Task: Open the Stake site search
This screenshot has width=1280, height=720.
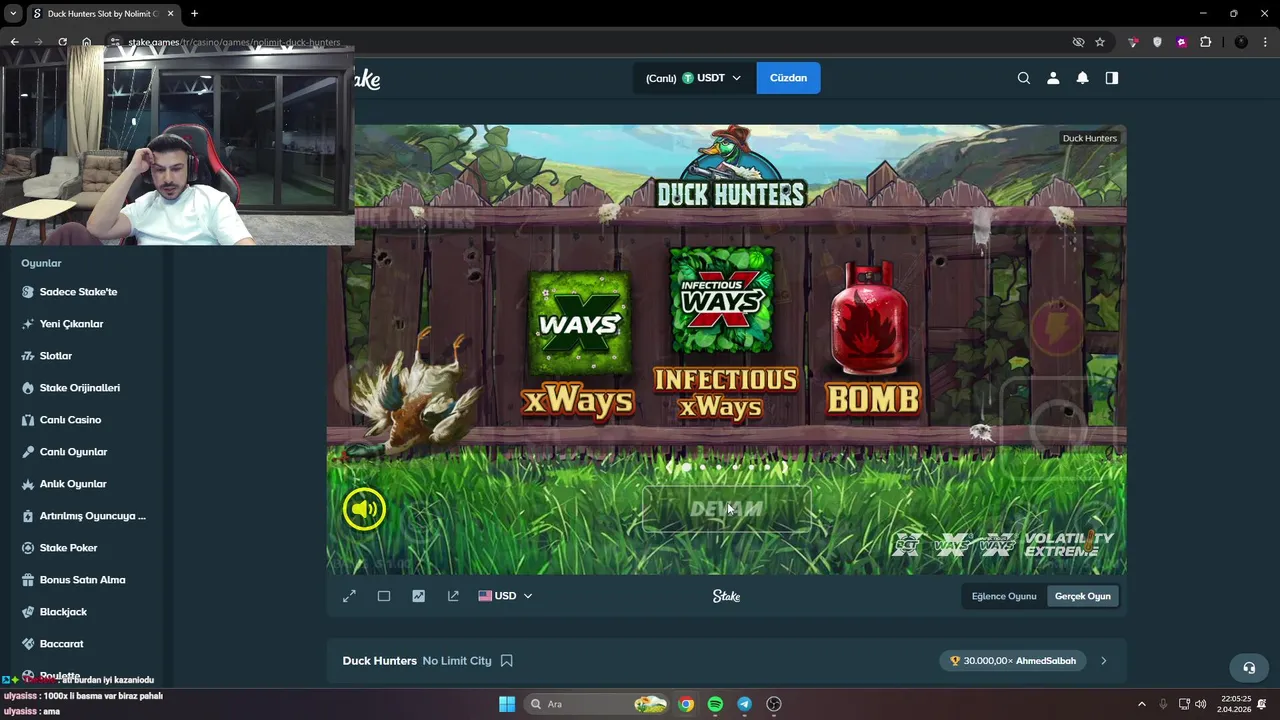Action: [x=1023, y=78]
